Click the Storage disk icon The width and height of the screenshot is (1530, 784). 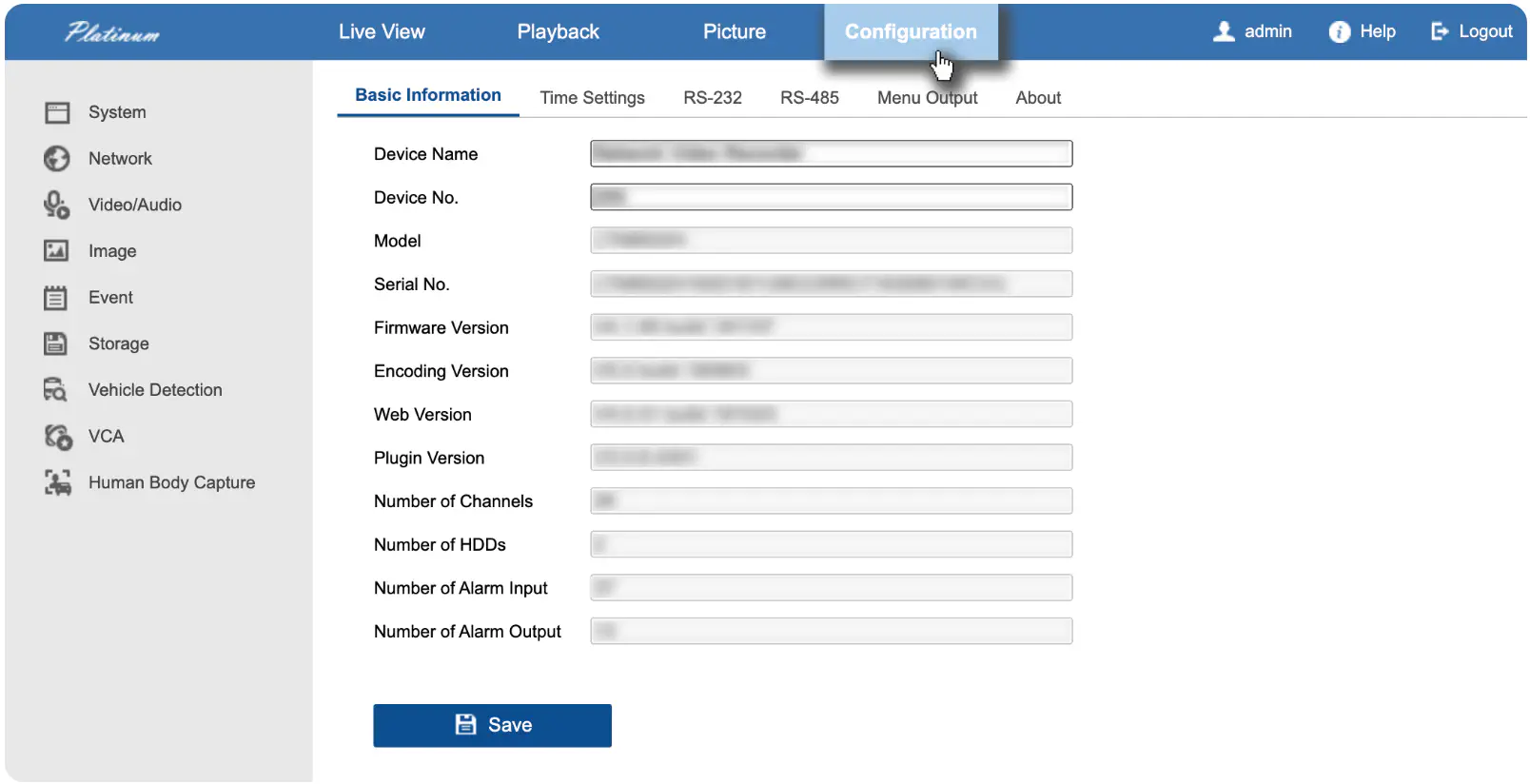tap(56, 343)
